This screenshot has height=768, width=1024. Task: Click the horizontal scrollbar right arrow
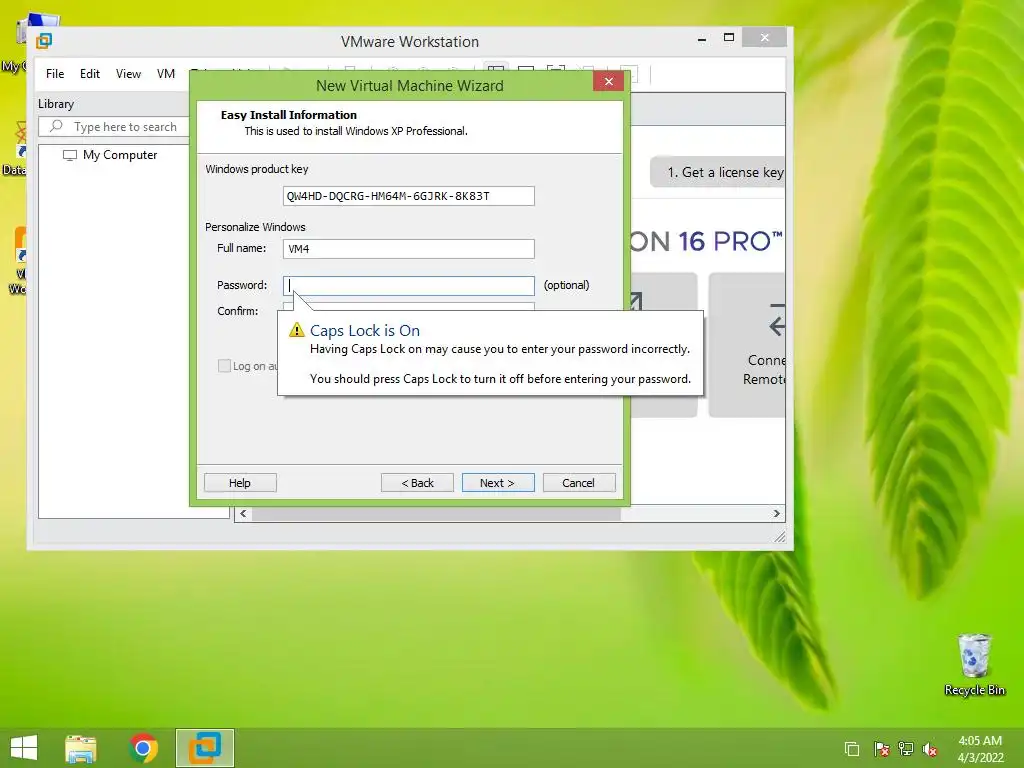(776, 513)
